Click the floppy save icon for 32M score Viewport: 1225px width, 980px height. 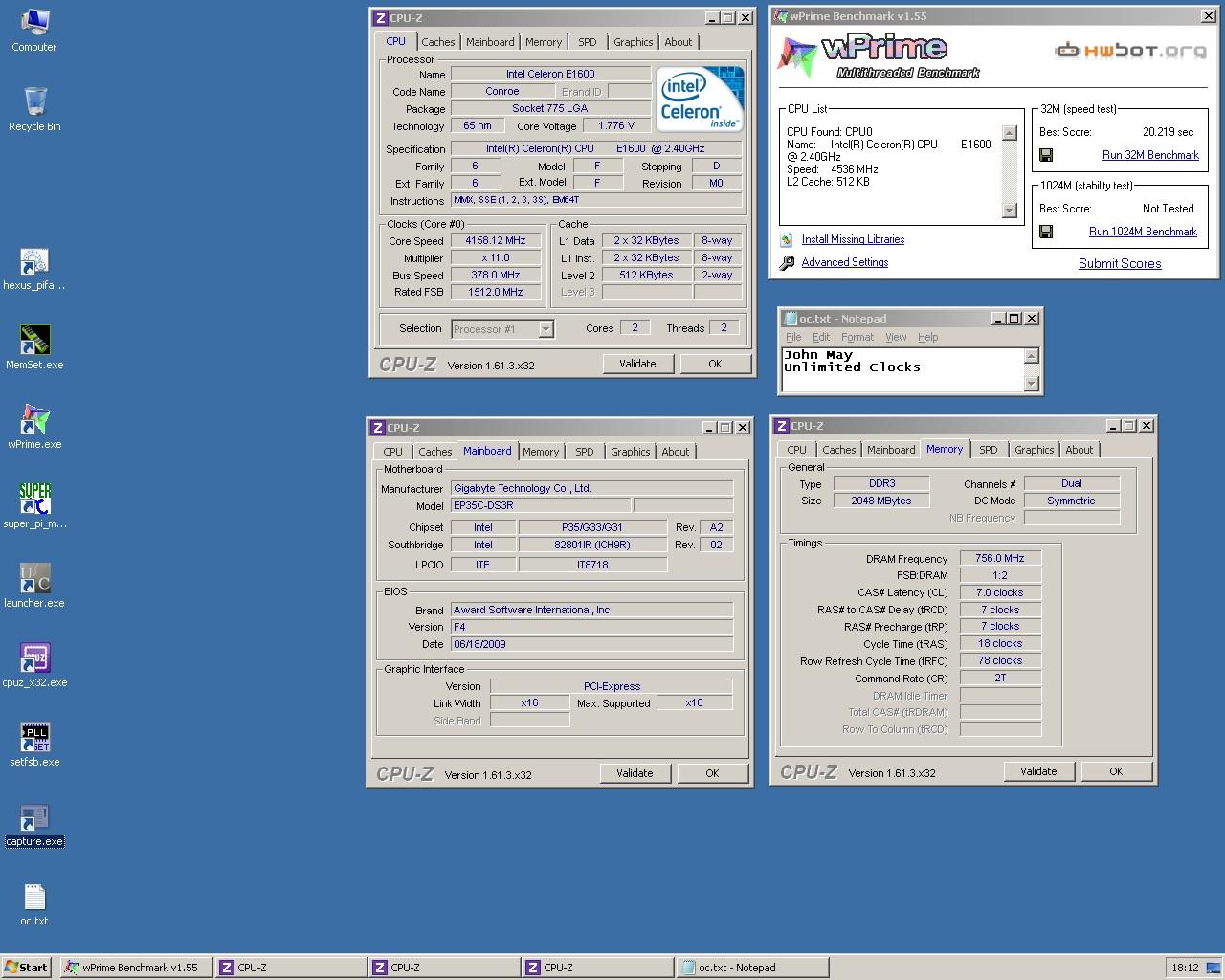tap(1046, 155)
